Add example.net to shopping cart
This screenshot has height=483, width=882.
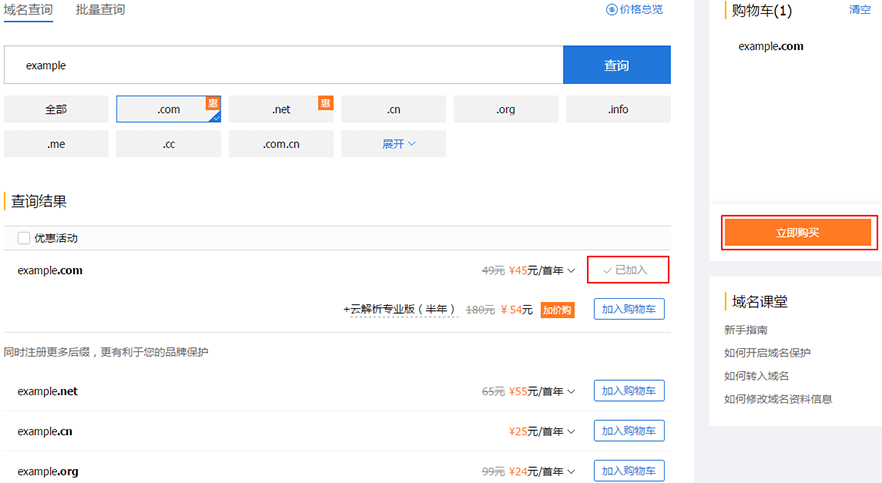tap(628, 391)
